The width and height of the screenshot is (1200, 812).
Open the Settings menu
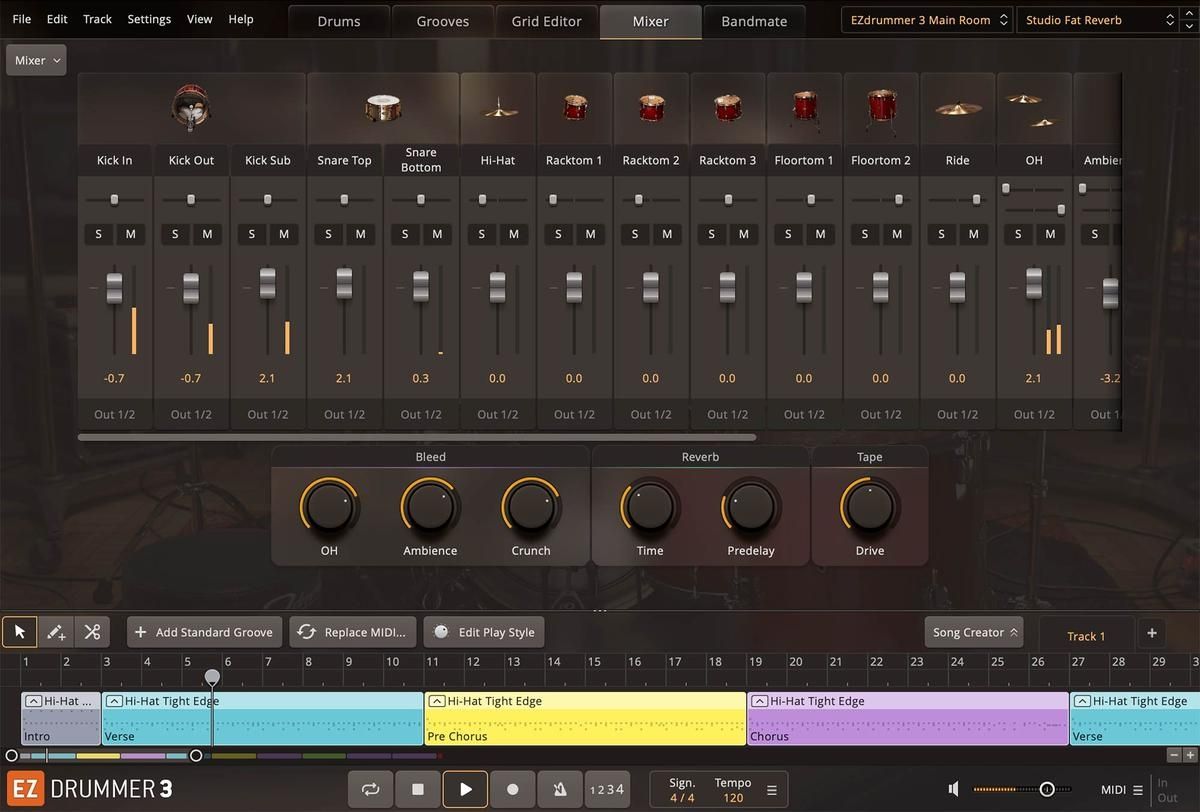tap(149, 19)
